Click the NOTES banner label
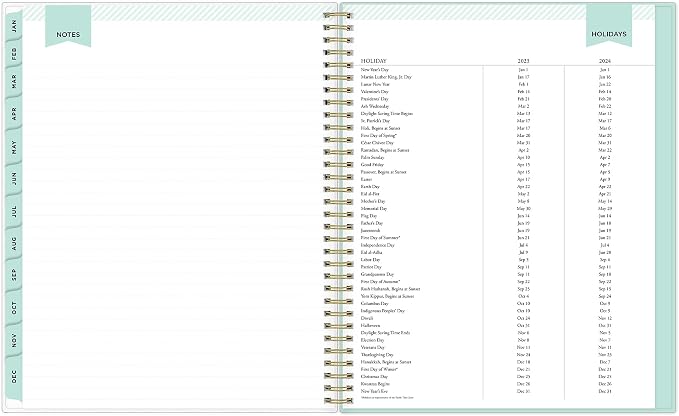 68,35
